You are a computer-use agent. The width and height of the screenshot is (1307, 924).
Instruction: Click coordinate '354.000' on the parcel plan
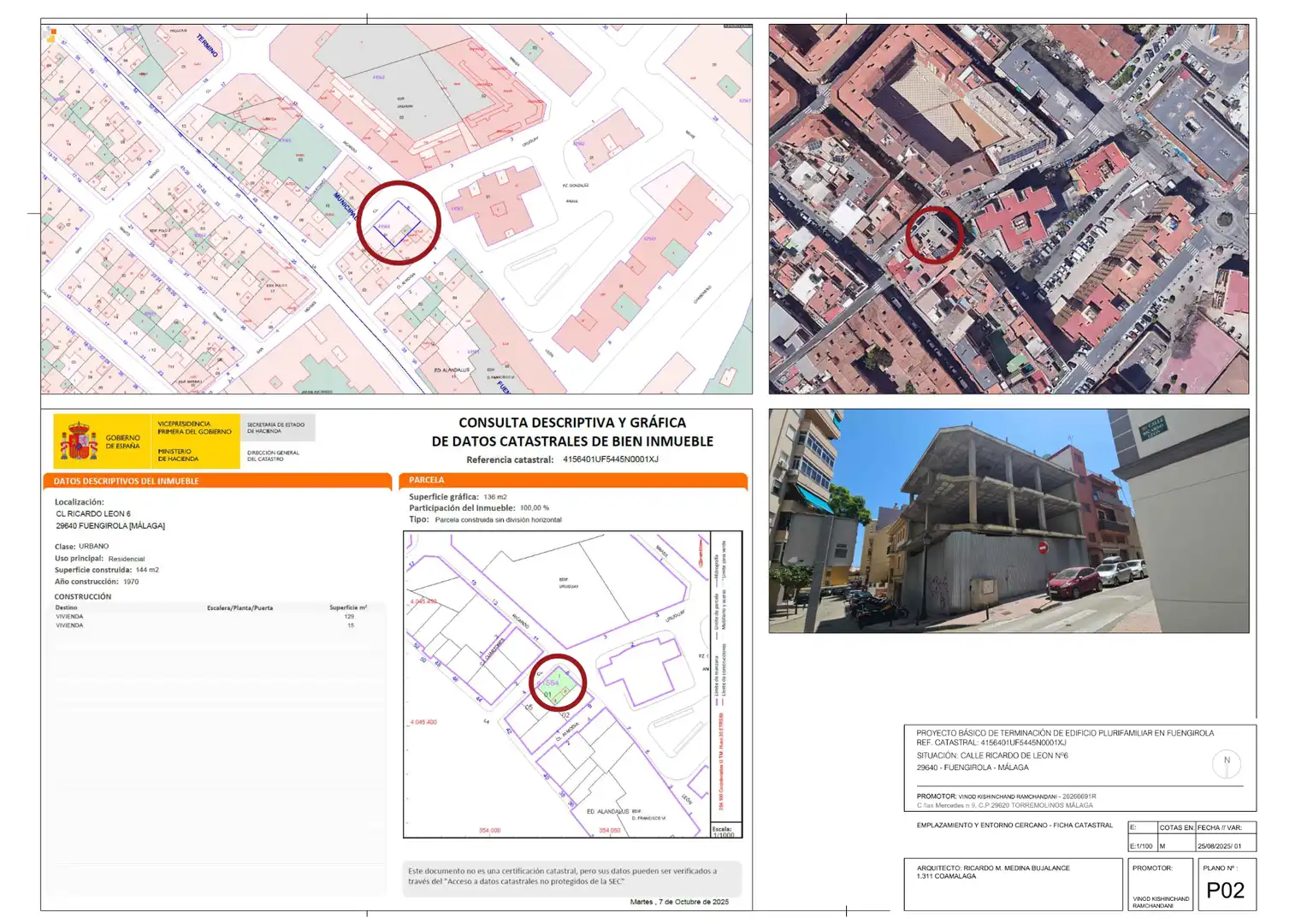[489, 830]
